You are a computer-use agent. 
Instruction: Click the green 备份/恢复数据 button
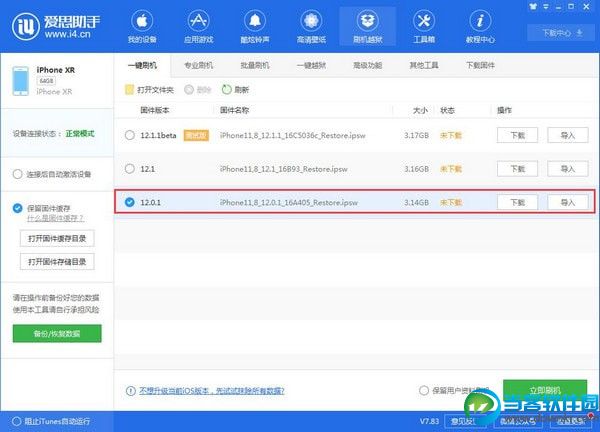57,334
